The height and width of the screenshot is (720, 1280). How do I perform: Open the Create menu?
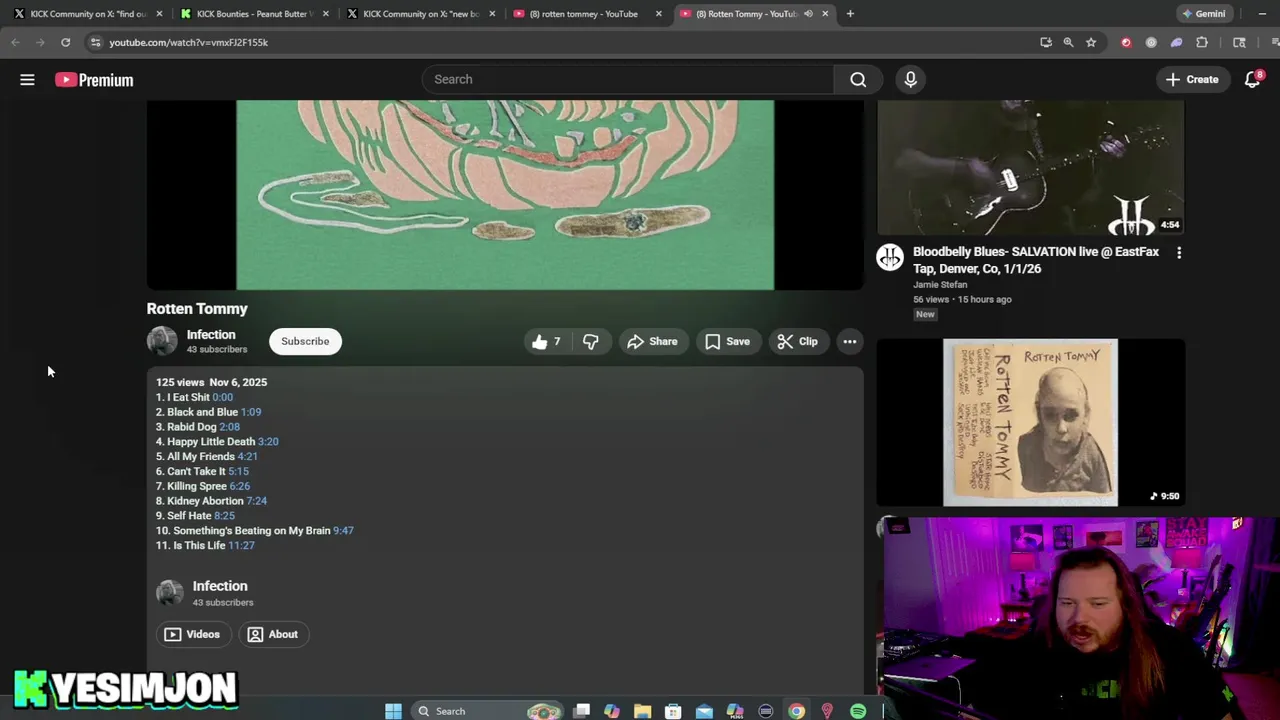[1192, 79]
